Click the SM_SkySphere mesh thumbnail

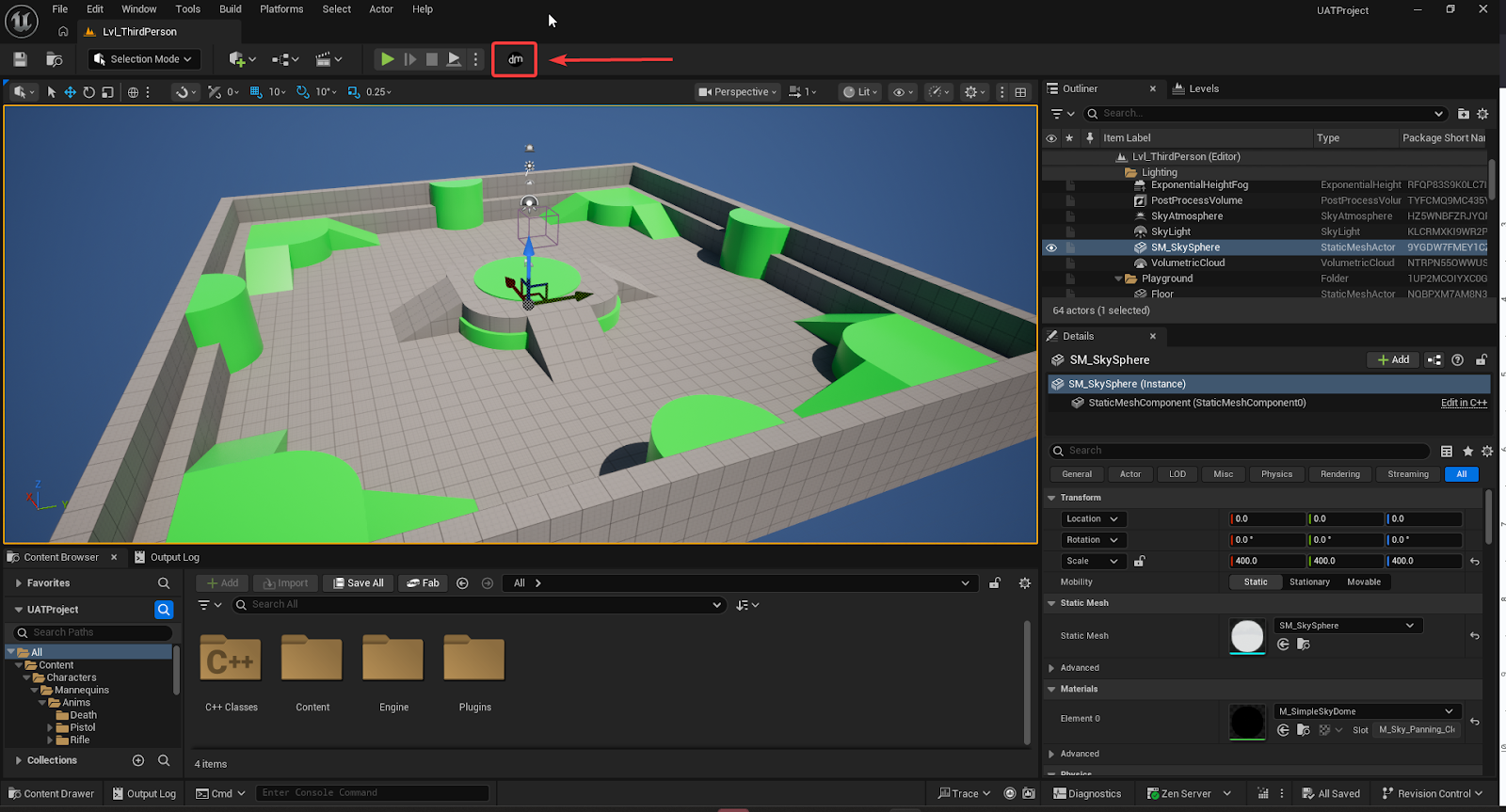click(x=1248, y=636)
